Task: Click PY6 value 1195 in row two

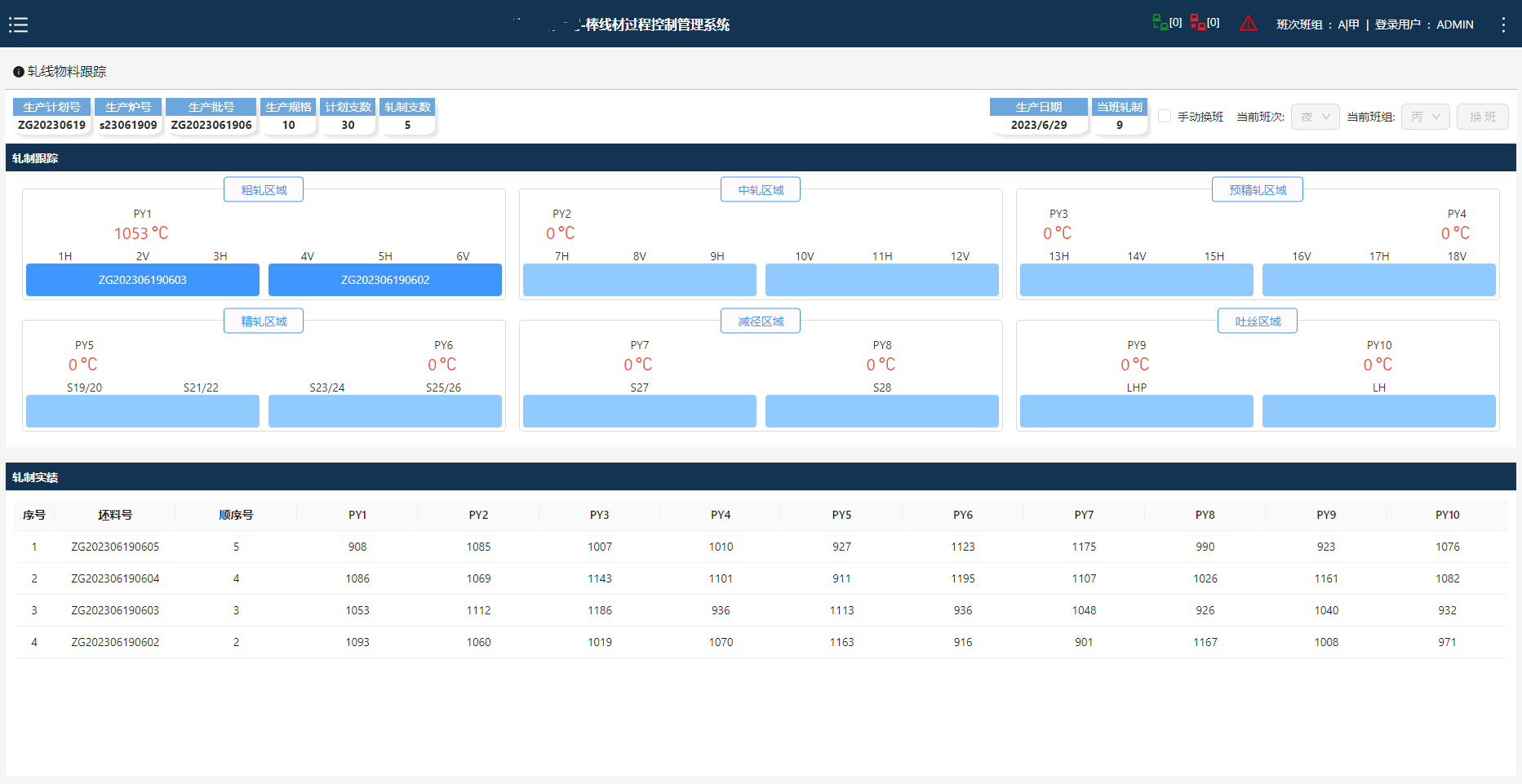Action: tap(963, 578)
